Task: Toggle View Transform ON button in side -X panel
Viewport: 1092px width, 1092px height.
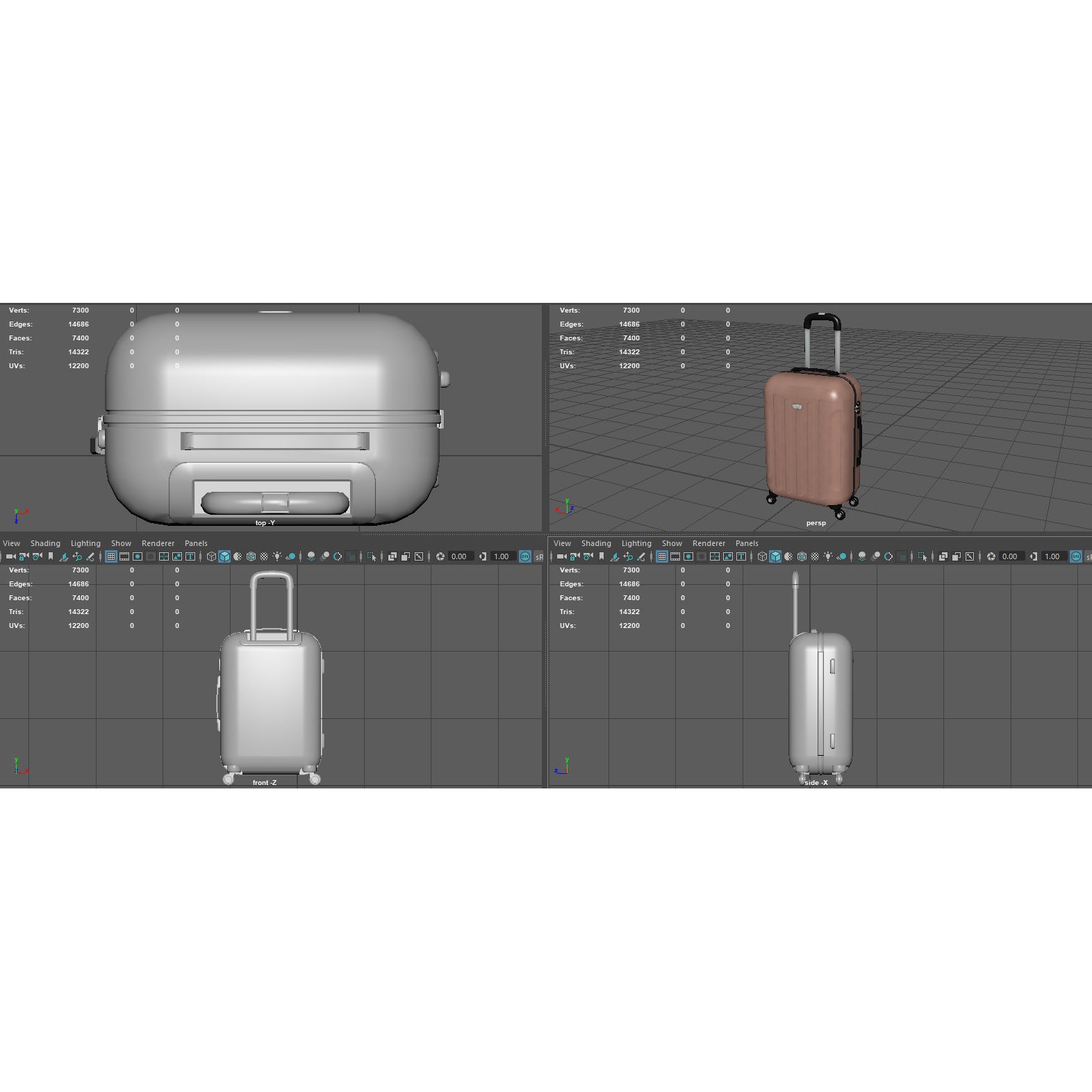Action: tap(1076, 556)
